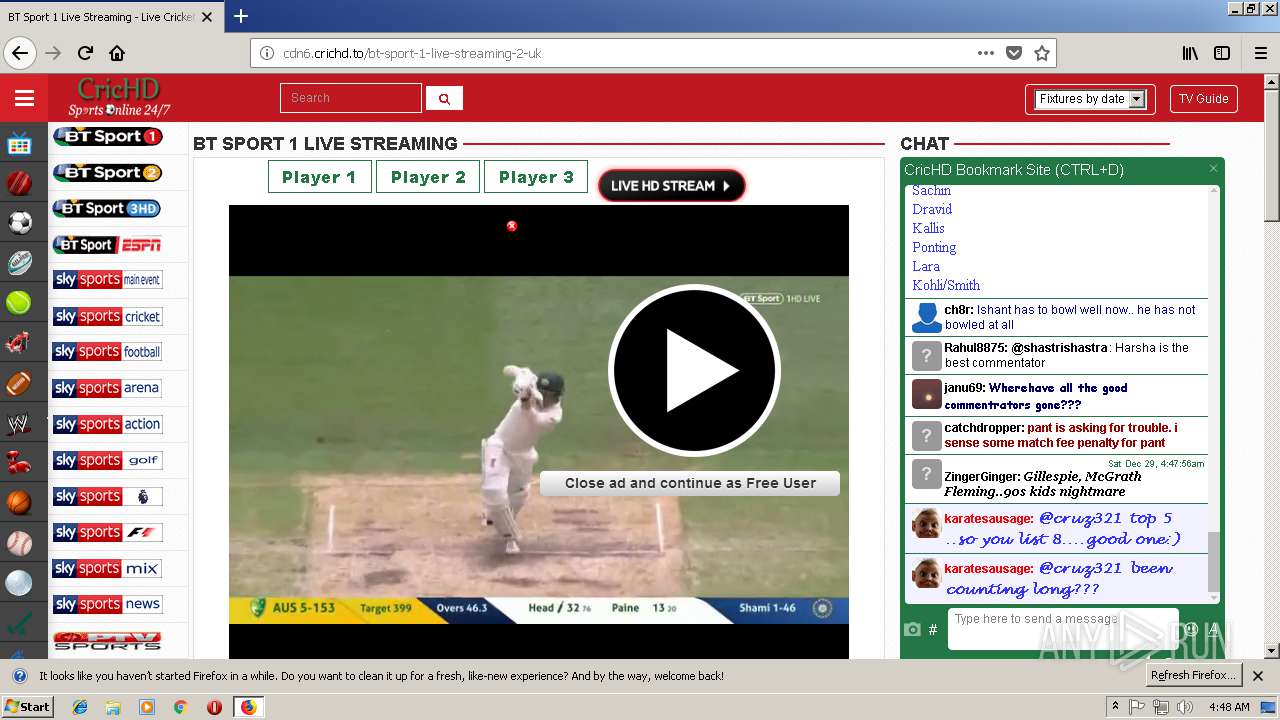Image resolution: width=1280 pixels, height=720 pixels.
Task: Switch to Player 3 tab
Action: tap(536, 177)
